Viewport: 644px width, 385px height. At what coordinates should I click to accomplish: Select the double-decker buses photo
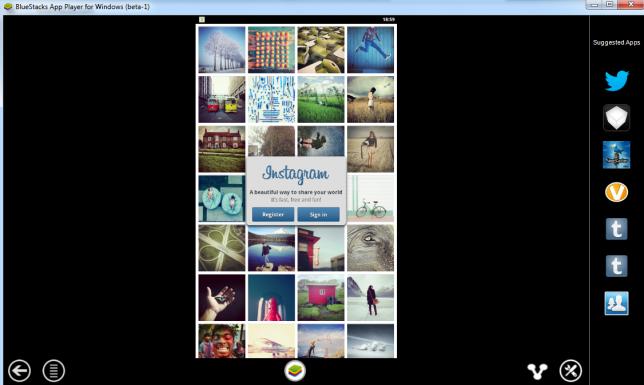222,99
